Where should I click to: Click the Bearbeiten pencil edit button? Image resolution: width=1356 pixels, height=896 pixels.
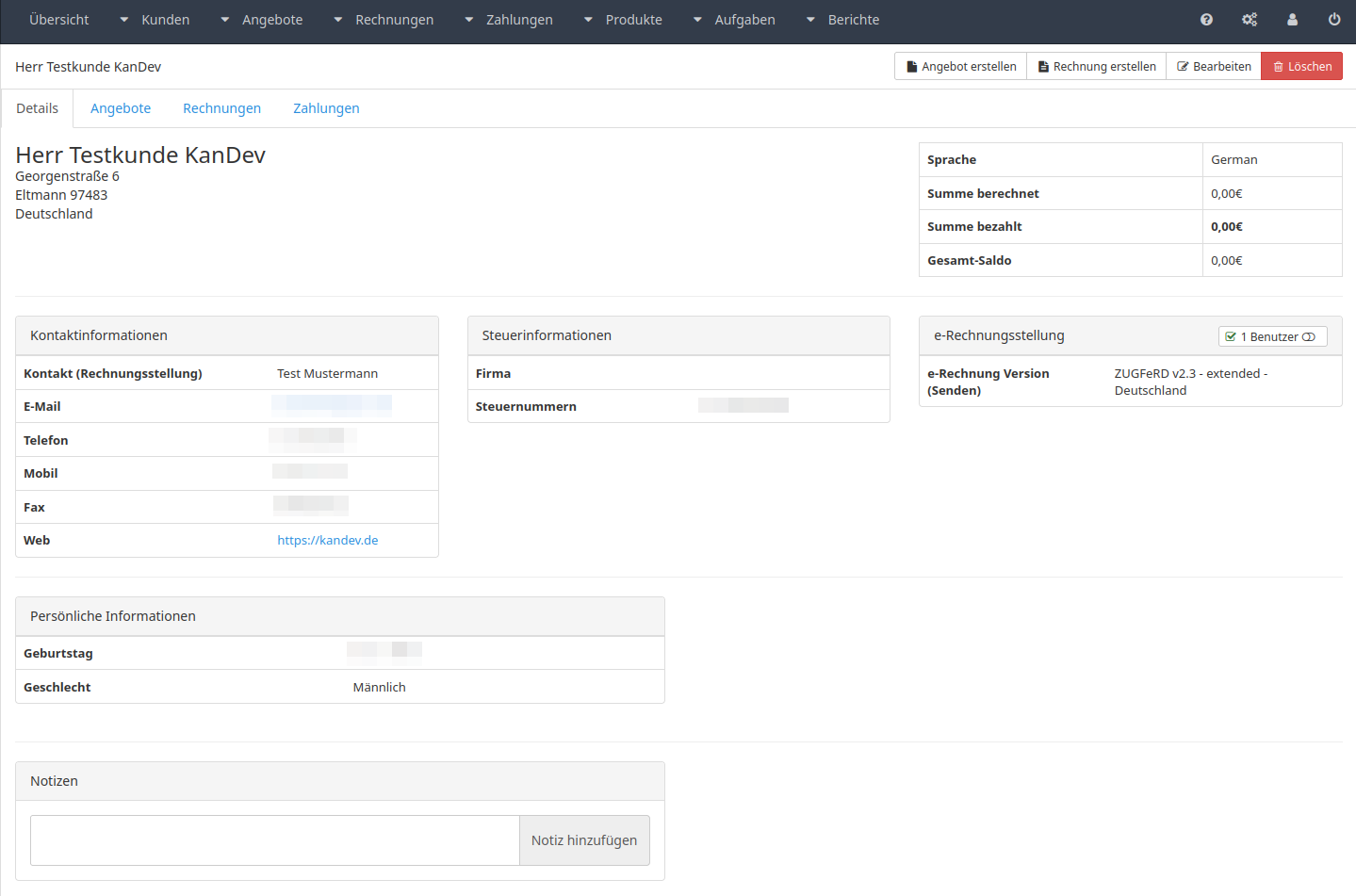point(1213,67)
